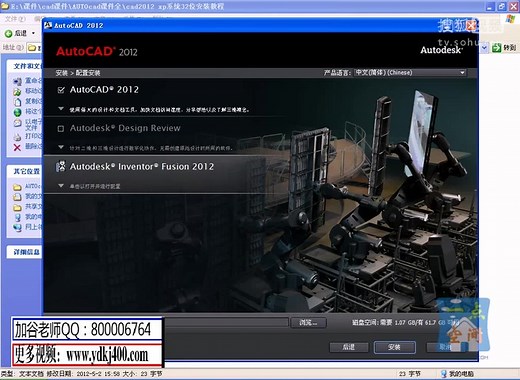
Task: Click My Documents folder icon in Other Places
Action: [x=17, y=197]
